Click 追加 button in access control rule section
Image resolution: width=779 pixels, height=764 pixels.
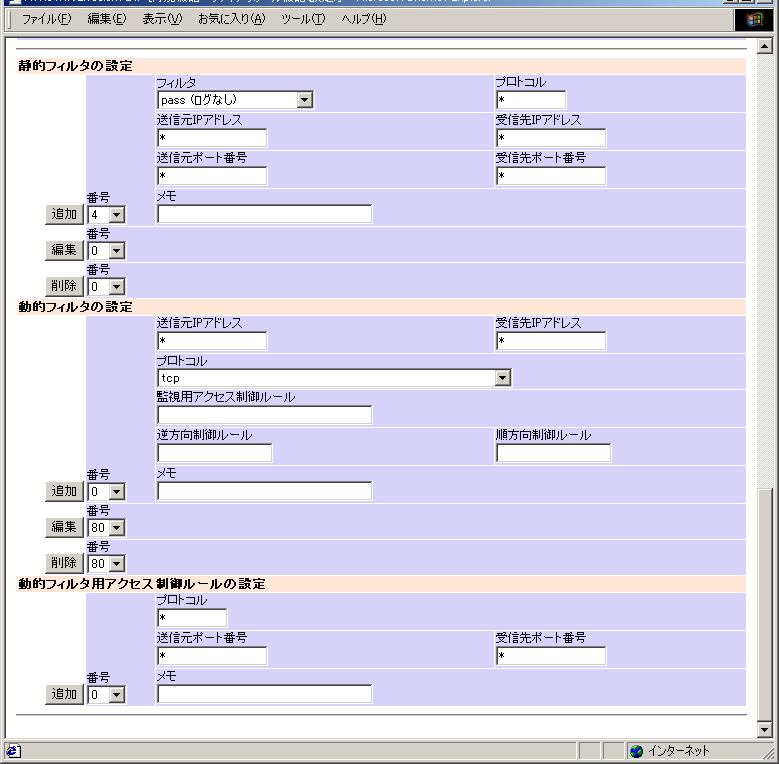(x=64, y=694)
